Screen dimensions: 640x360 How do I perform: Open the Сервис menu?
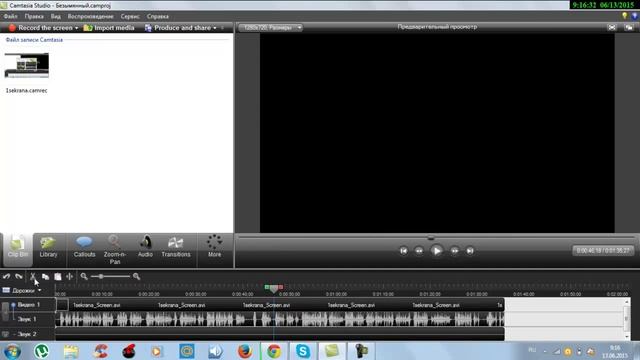click(130, 16)
